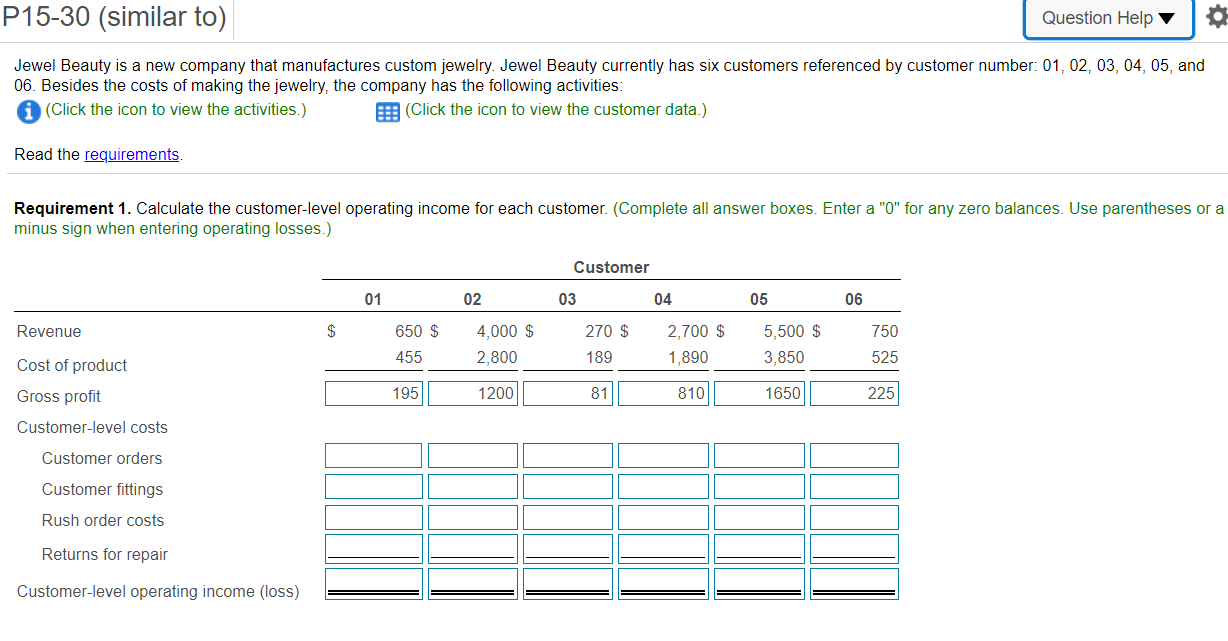Select the Gross profit box showing 1200
This screenshot has height=641, width=1228.
pyautogui.click(x=472, y=393)
